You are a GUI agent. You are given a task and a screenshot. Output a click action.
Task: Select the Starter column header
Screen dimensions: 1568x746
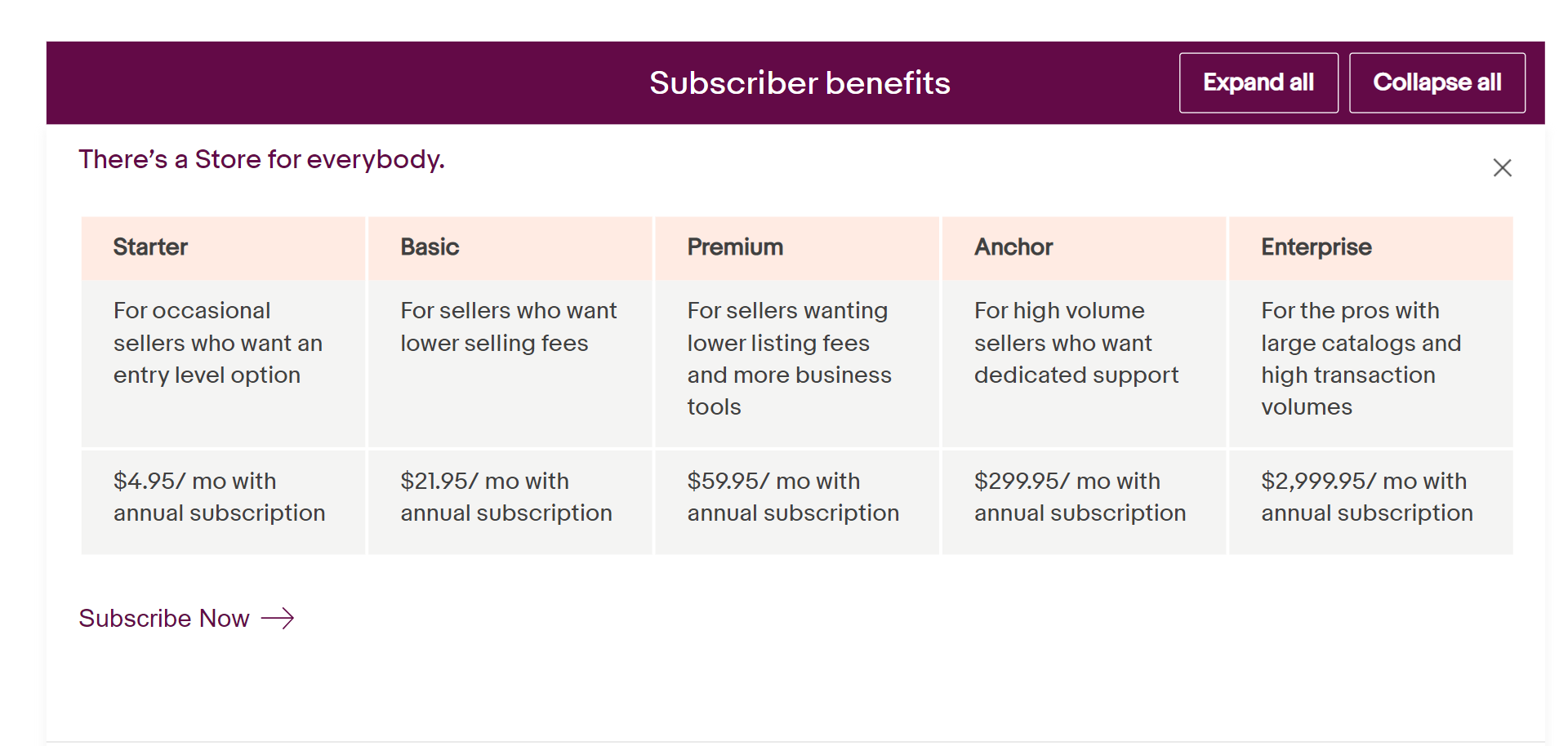223,247
